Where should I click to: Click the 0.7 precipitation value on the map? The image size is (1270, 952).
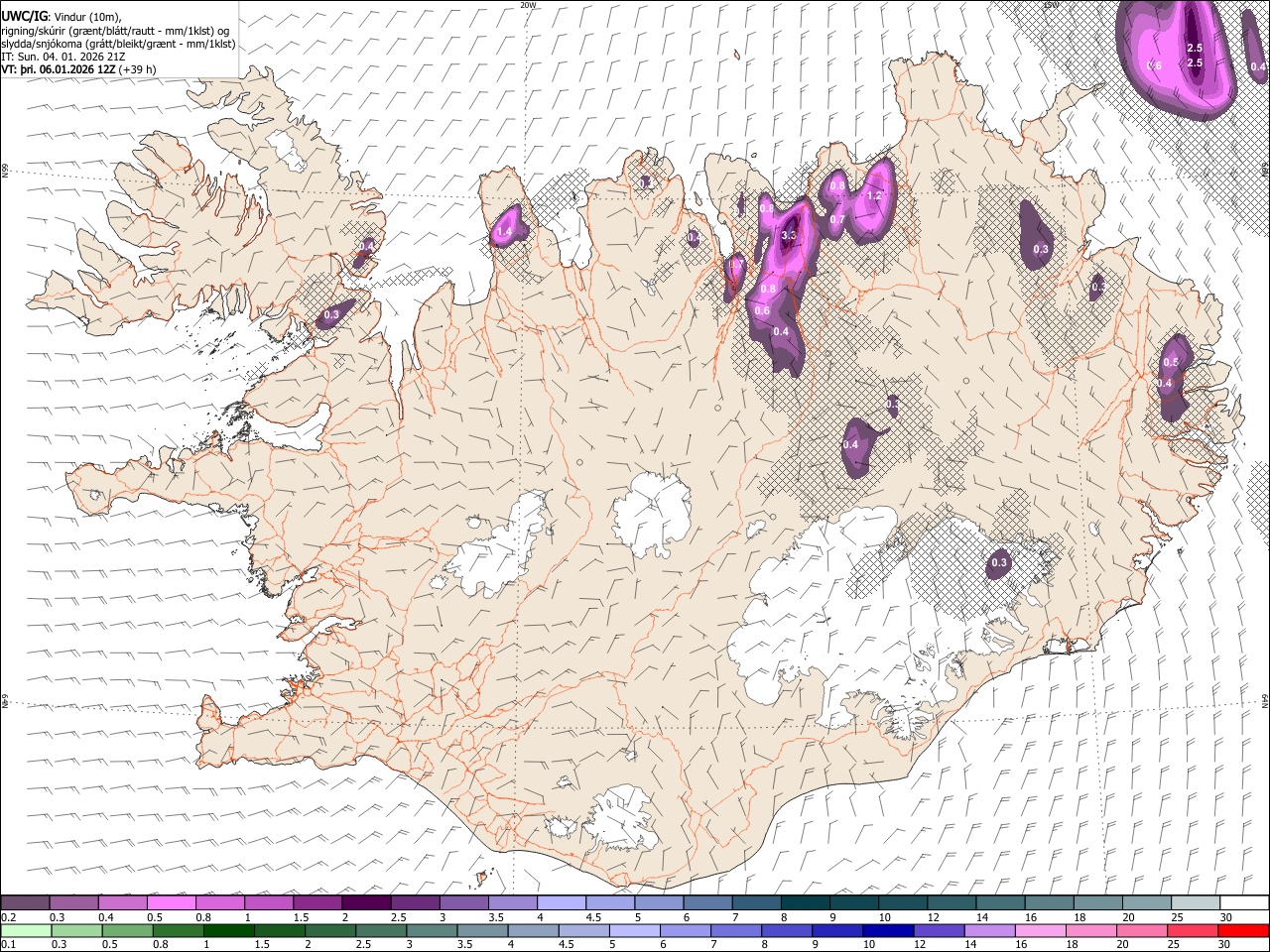837,220
